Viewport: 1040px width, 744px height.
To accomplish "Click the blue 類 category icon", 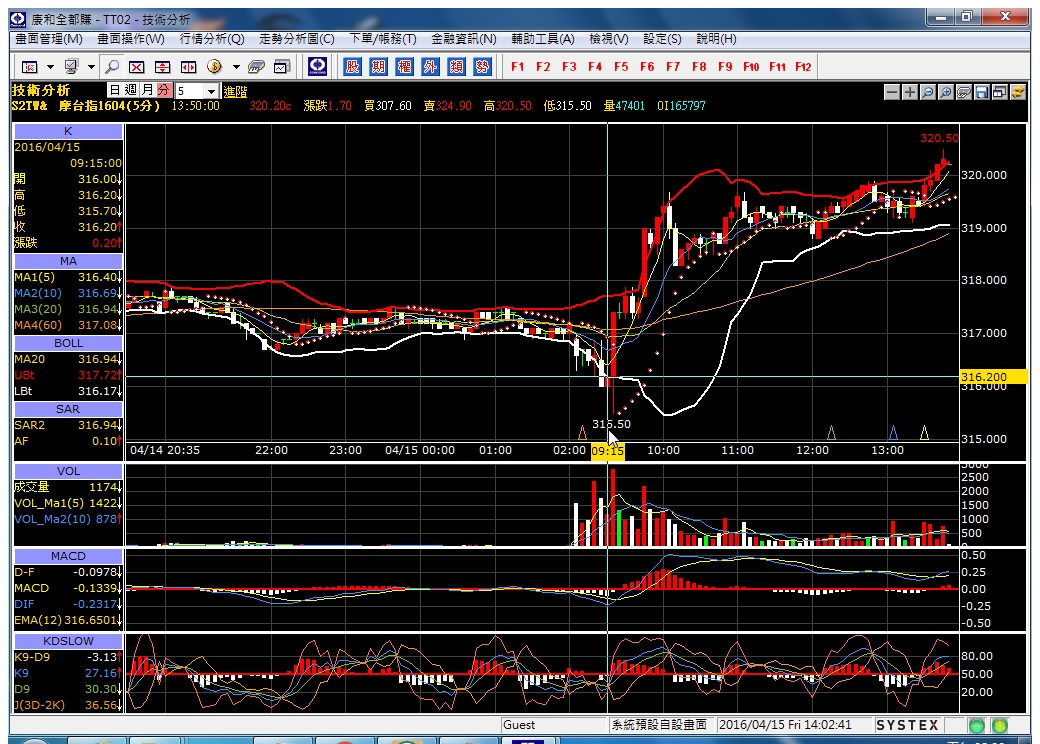I will click(x=456, y=66).
